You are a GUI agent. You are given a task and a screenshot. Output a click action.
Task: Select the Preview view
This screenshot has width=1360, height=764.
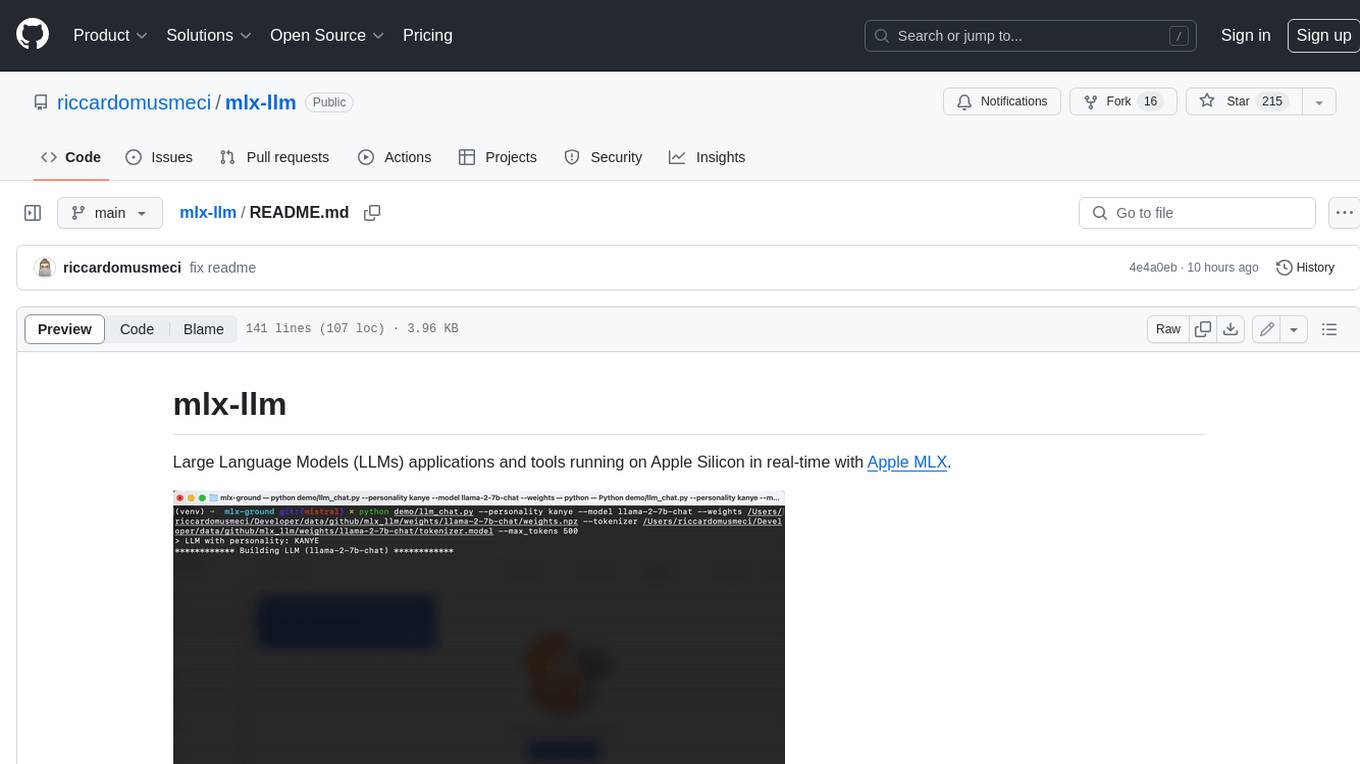coord(64,329)
